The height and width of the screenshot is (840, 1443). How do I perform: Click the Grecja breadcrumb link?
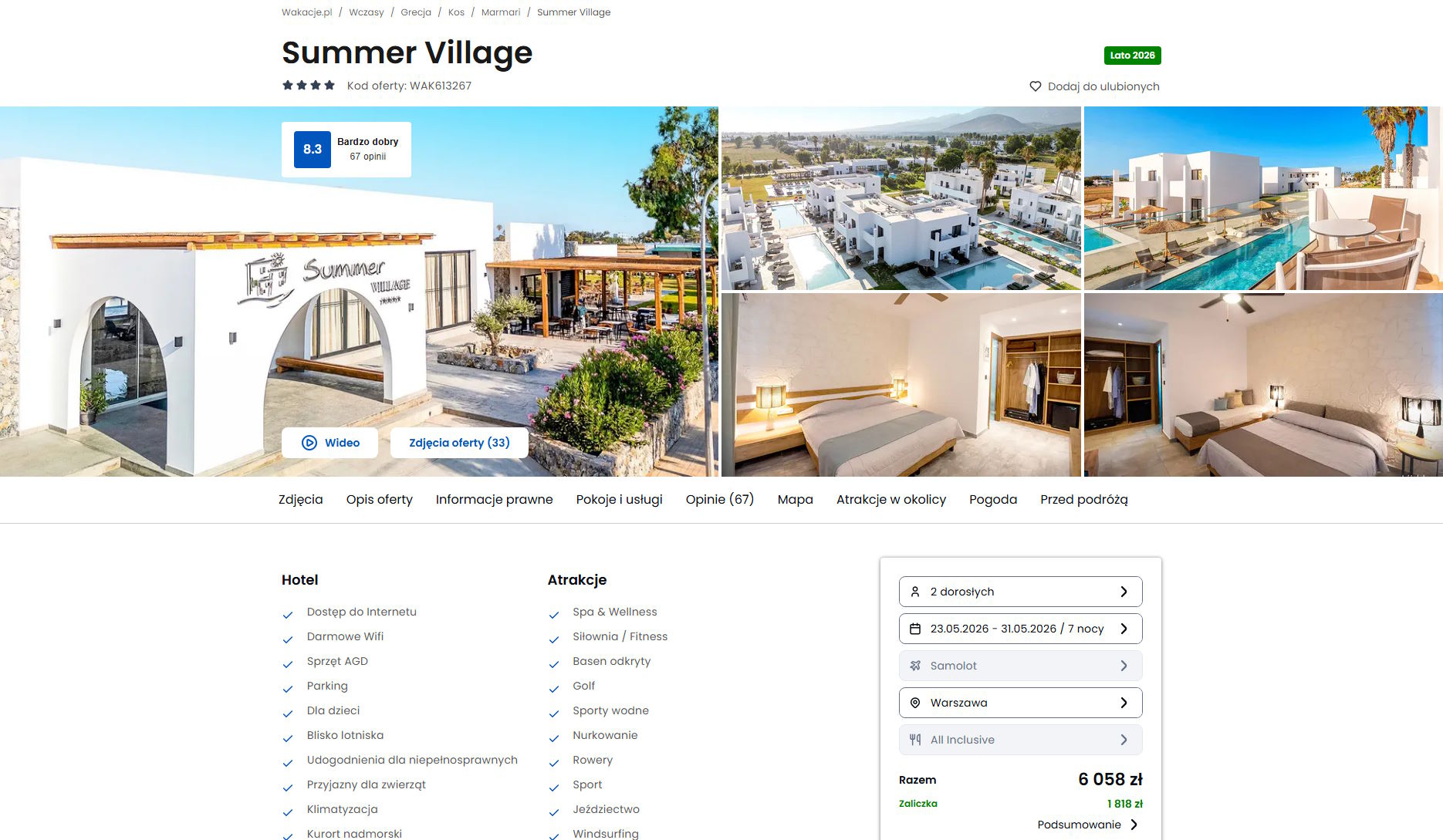click(x=416, y=12)
